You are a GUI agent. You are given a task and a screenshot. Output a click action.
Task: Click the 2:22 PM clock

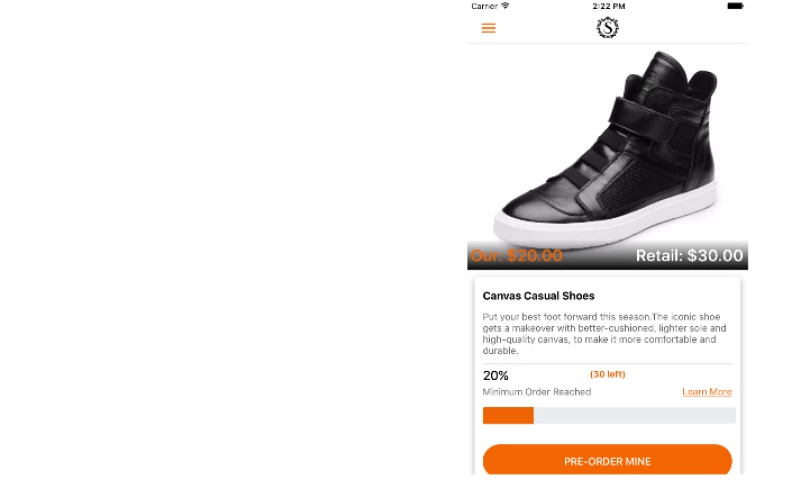(x=608, y=6)
